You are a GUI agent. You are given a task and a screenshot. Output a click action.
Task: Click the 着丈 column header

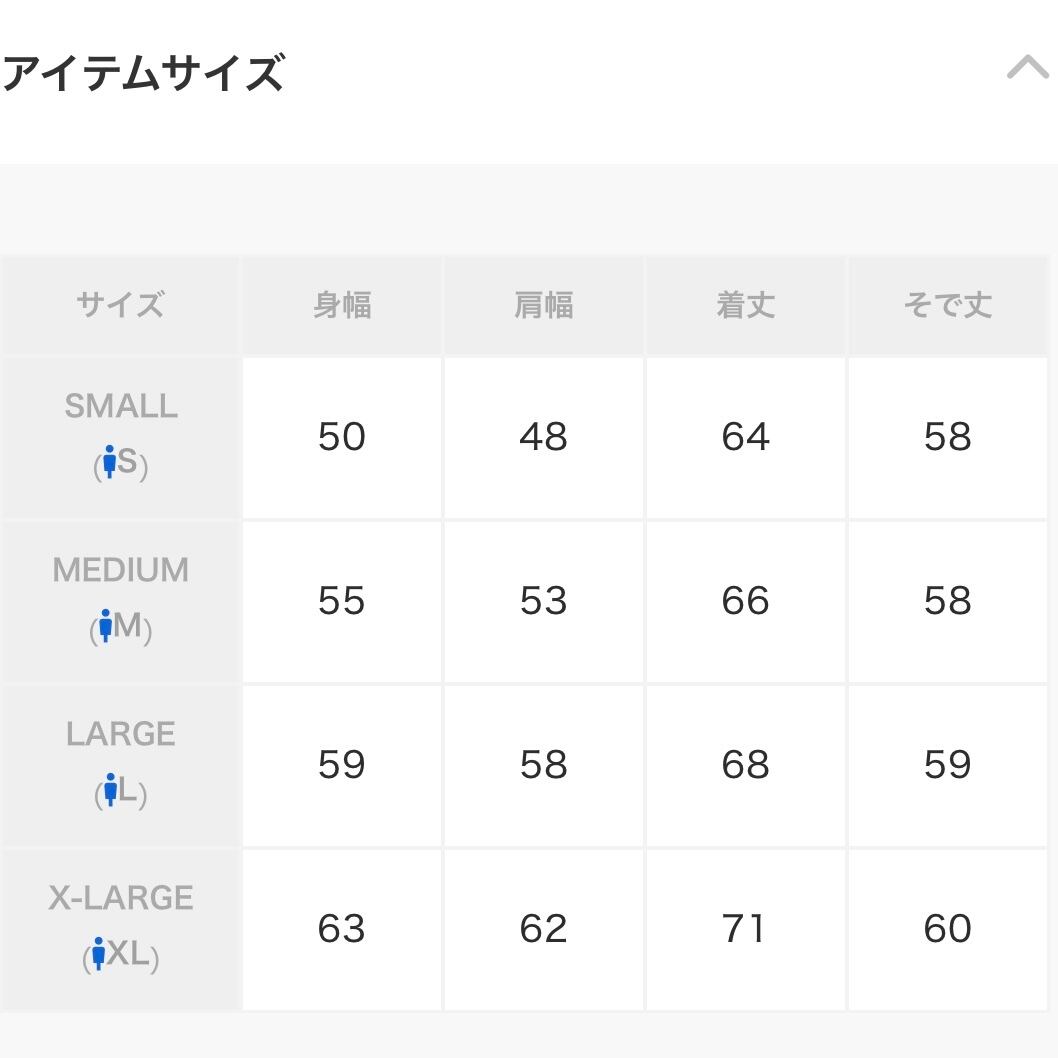click(x=746, y=305)
